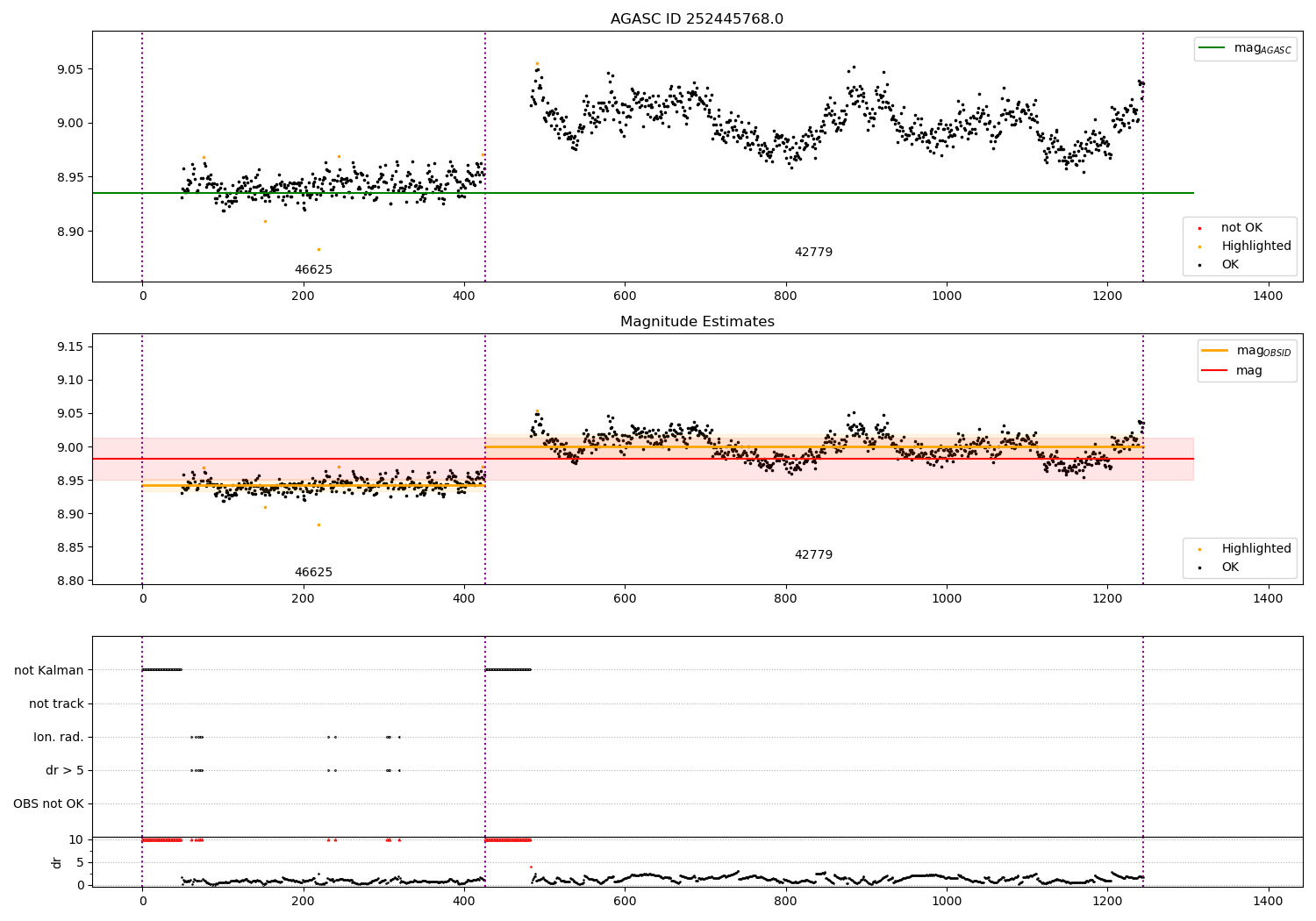Click x-tick 400 in the bottom flags plot
The height and width of the screenshot is (921, 1316).
(464, 899)
